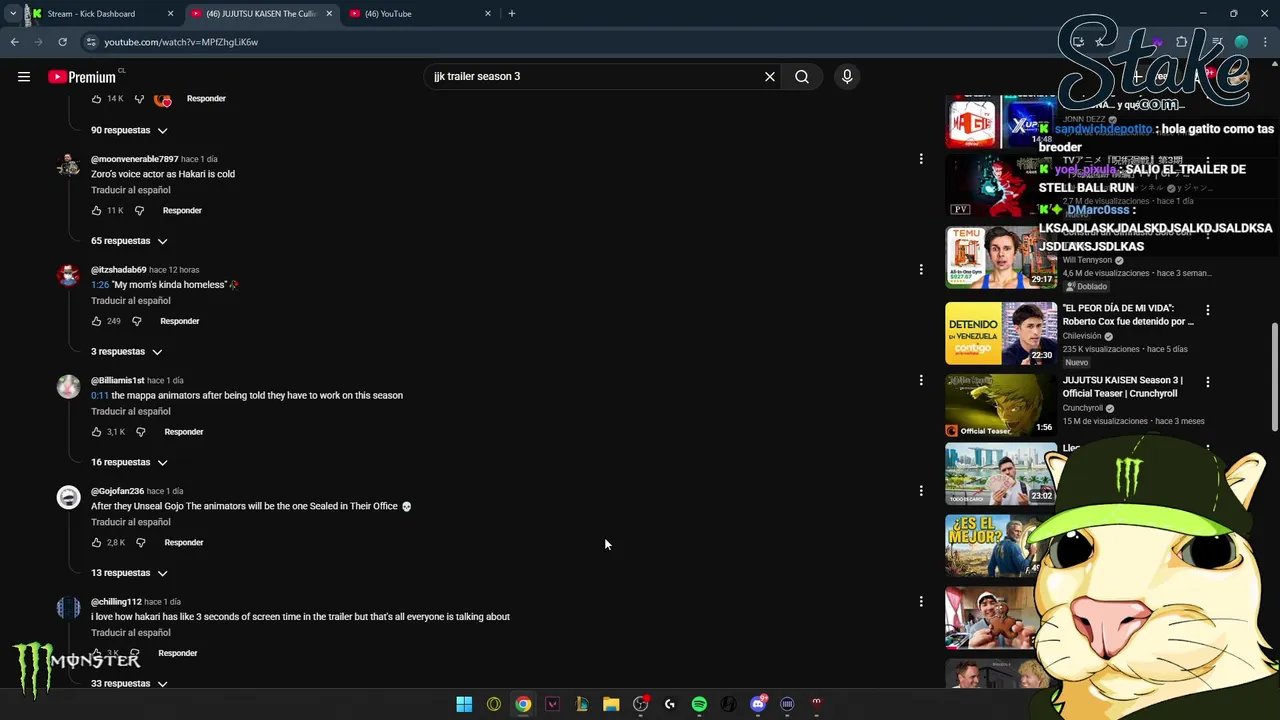Image resolution: width=1280 pixels, height=720 pixels.
Task: Translate @chilling112 comment to Spanish
Action: [131, 633]
